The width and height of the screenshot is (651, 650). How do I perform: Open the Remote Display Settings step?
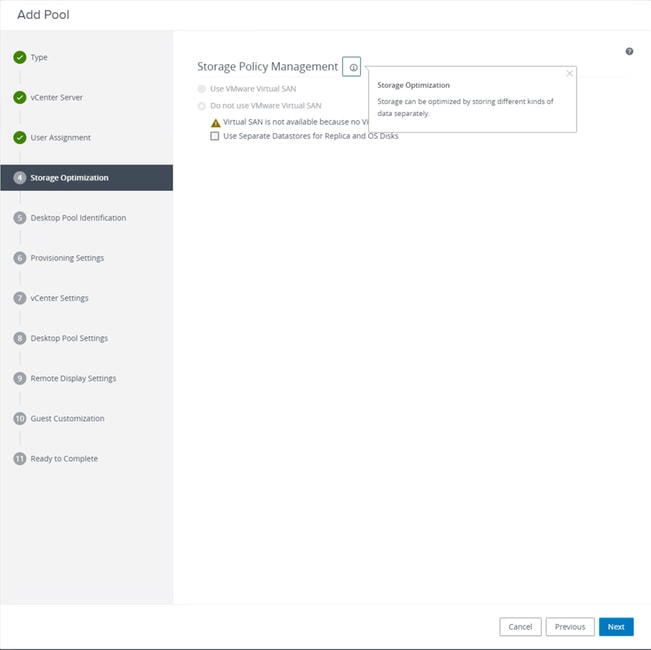(x=73, y=379)
